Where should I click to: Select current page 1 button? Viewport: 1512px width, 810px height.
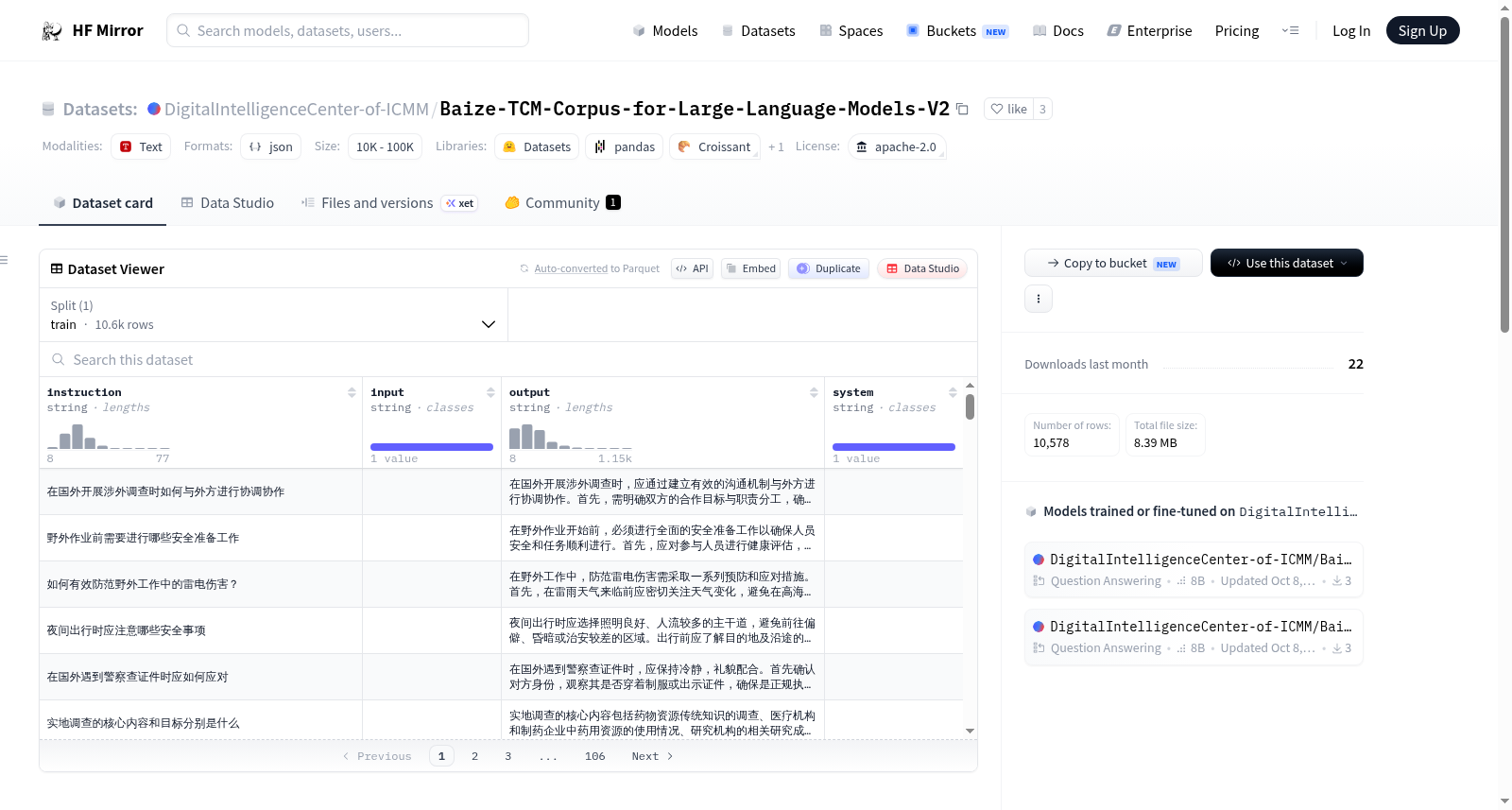point(441,756)
